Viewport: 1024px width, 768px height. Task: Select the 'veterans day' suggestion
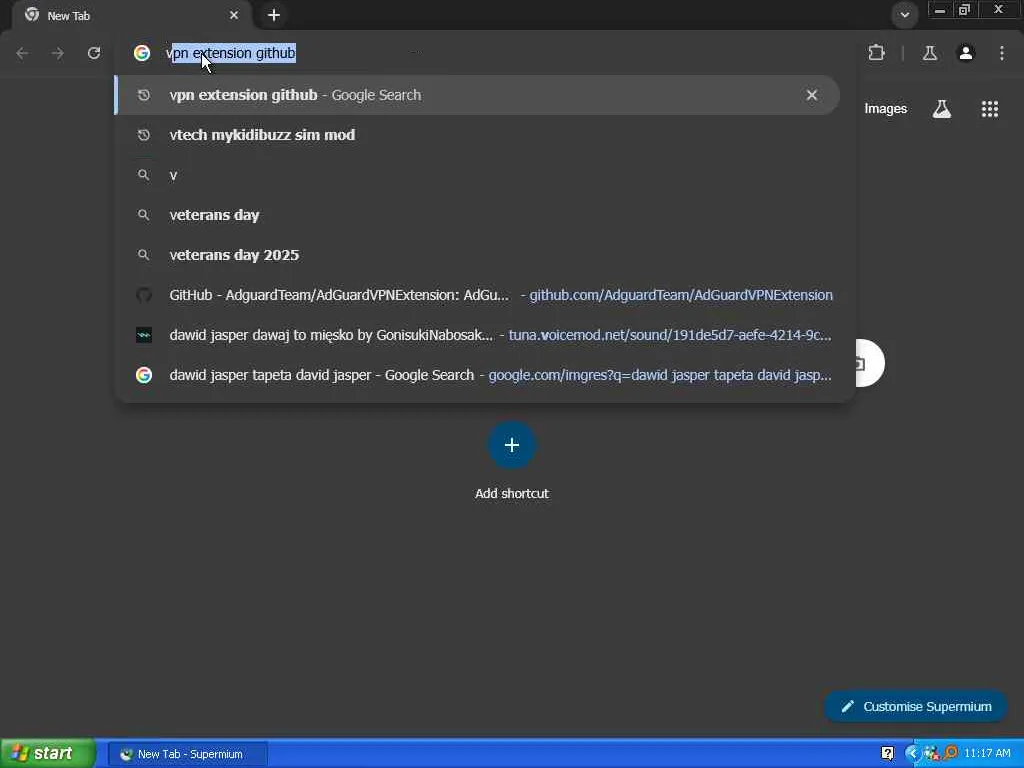477,215
